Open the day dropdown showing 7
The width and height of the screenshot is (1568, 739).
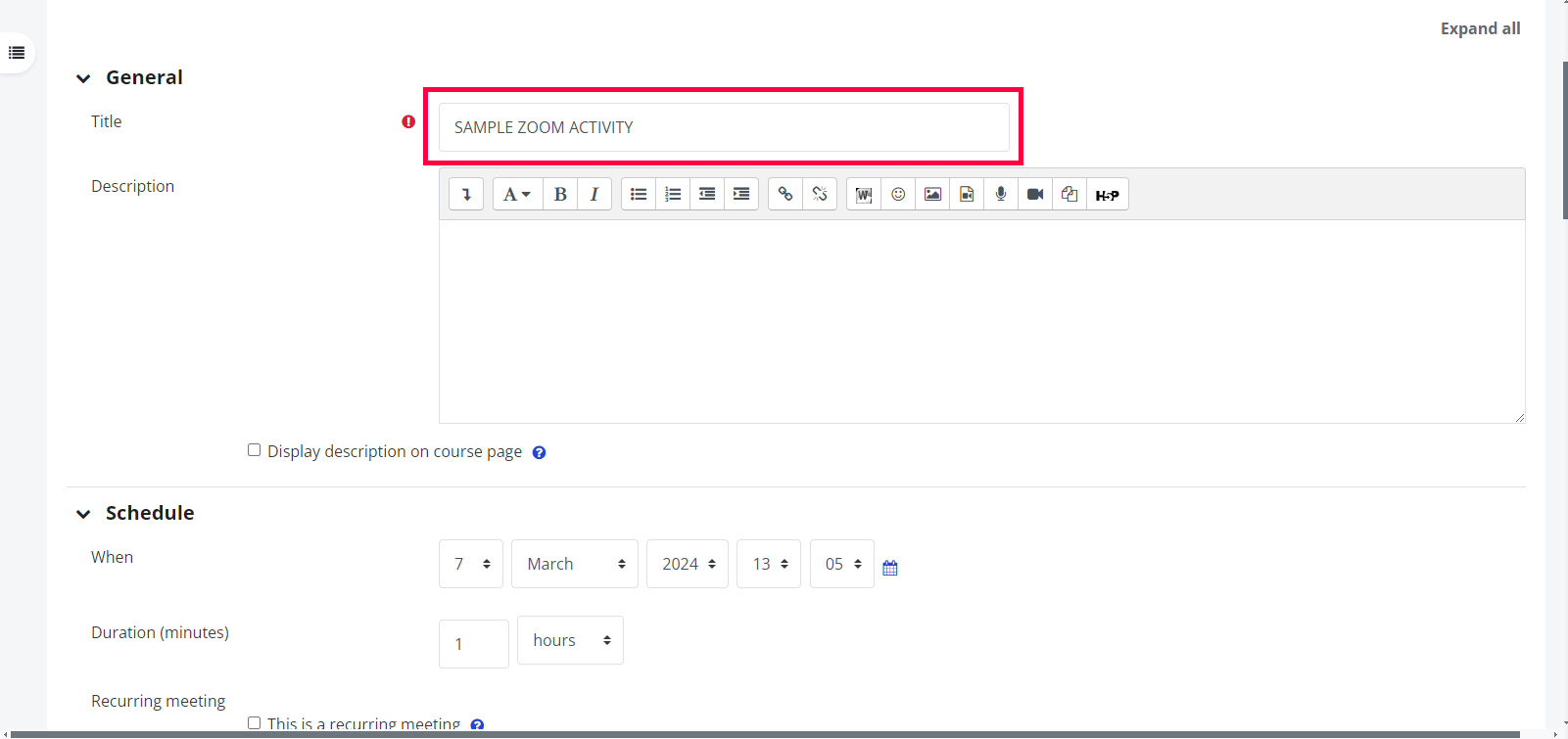pos(471,564)
